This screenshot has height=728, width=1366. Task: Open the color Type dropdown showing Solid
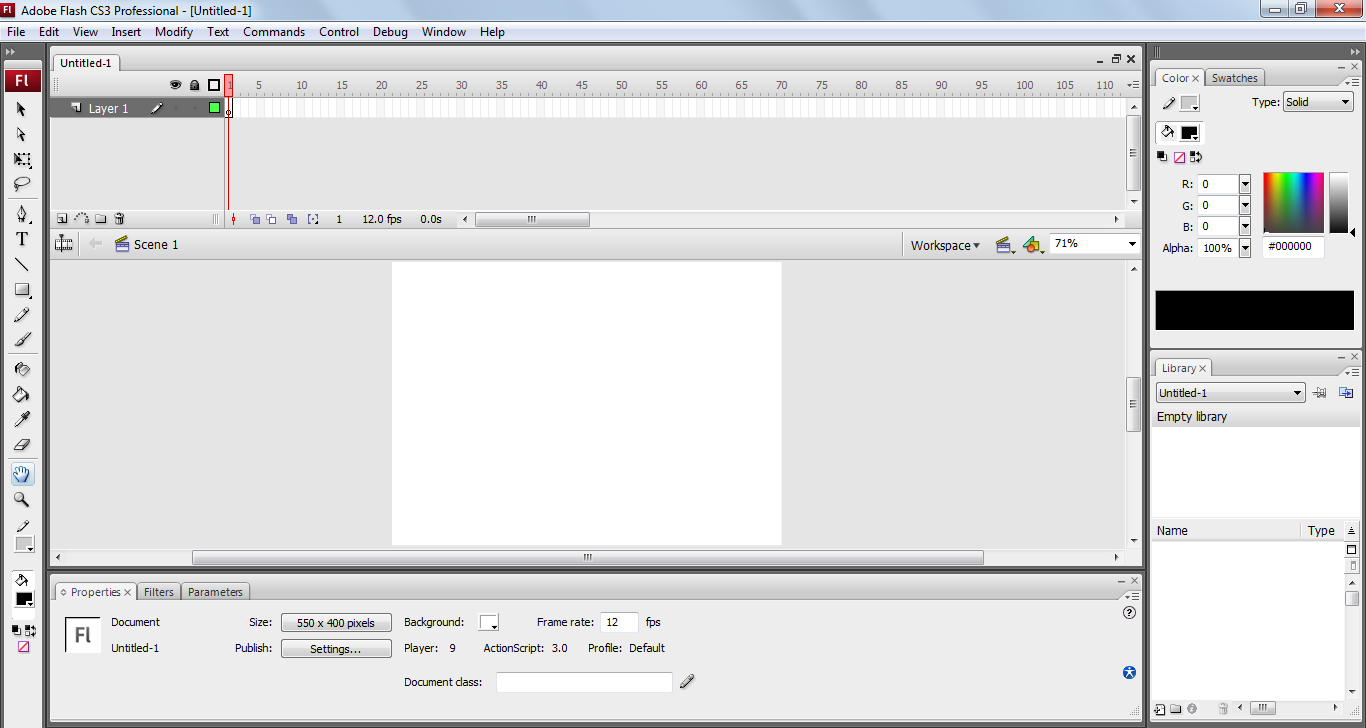coord(1318,102)
